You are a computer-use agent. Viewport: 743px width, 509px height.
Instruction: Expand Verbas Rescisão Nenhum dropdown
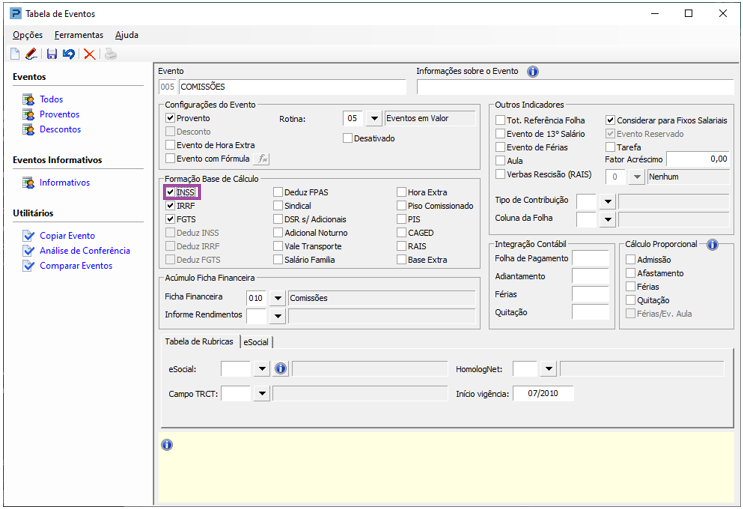(x=637, y=177)
